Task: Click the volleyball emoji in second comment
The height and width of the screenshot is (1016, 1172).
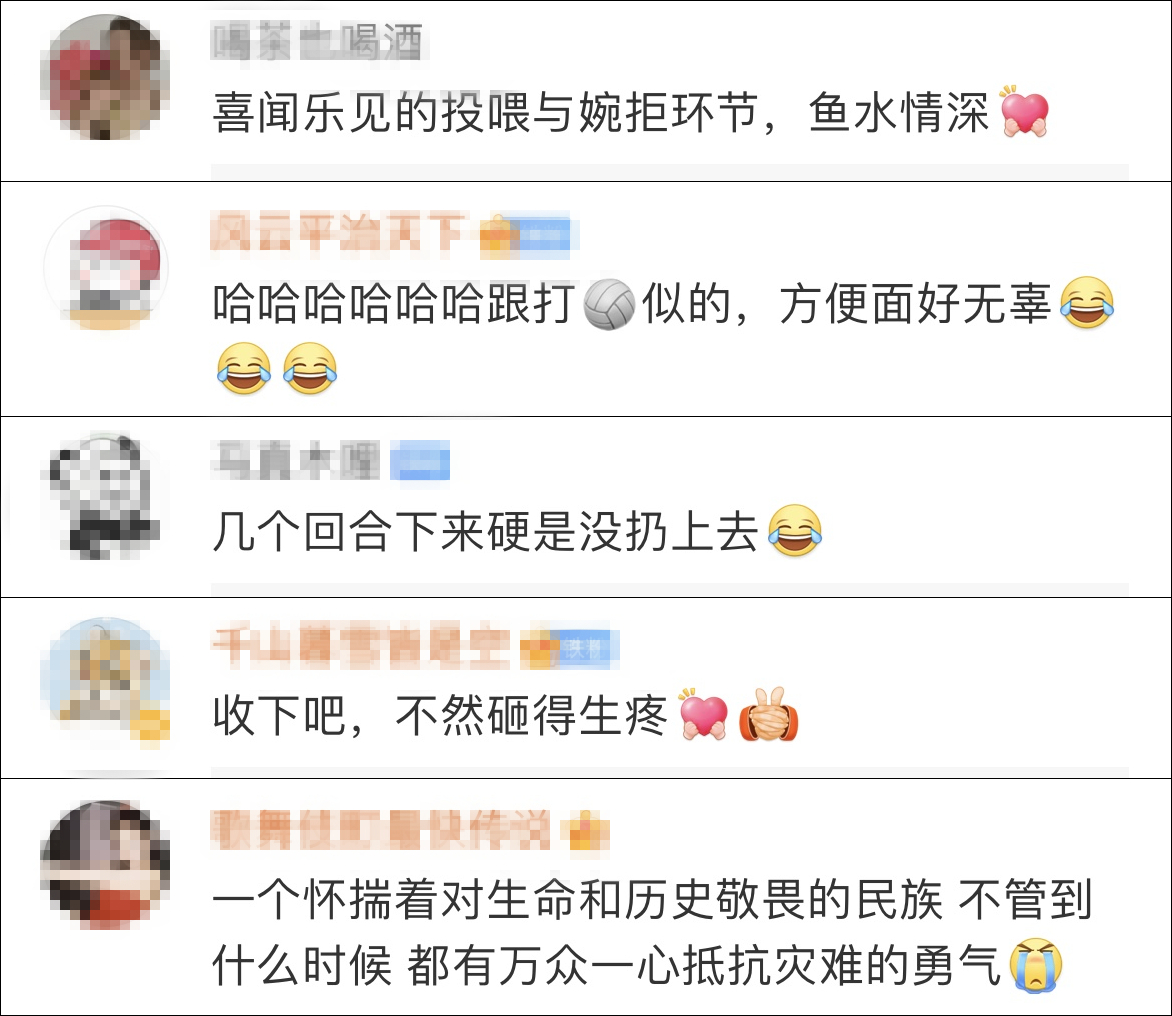Action: pos(608,304)
